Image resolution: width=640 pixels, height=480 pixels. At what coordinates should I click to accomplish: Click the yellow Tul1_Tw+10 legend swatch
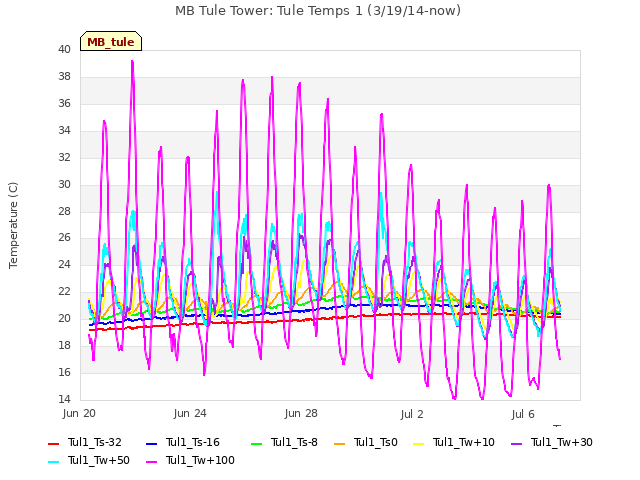click(418, 444)
